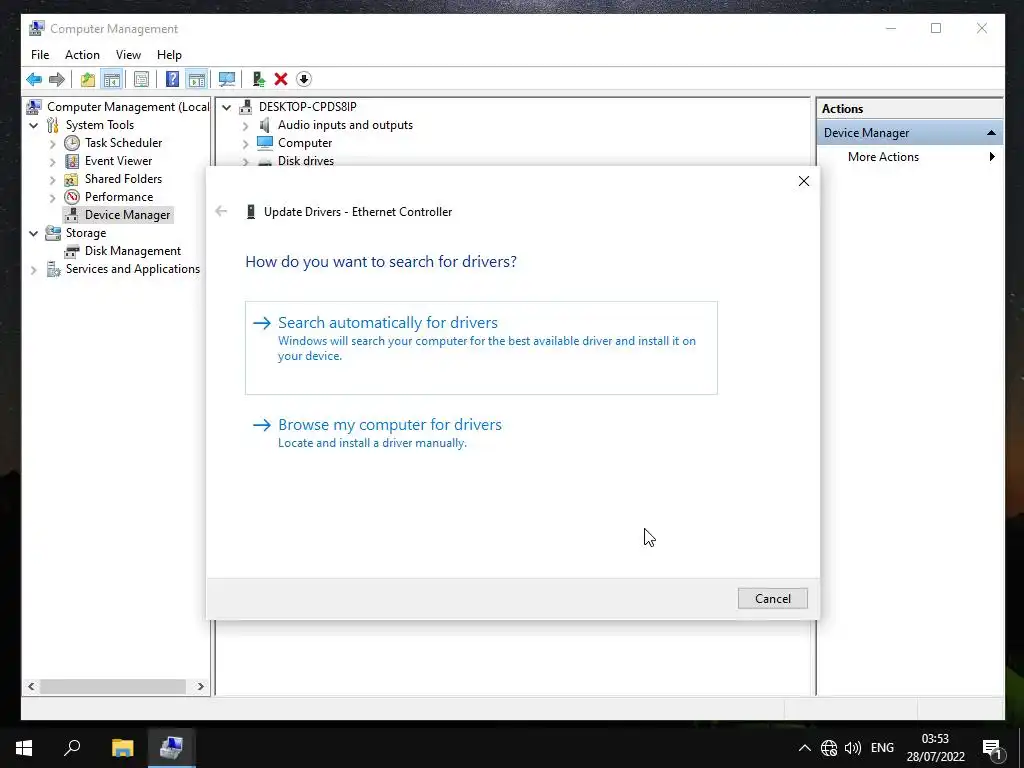
Task: Collapse the Device Manager actions header
Action: (991, 133)
